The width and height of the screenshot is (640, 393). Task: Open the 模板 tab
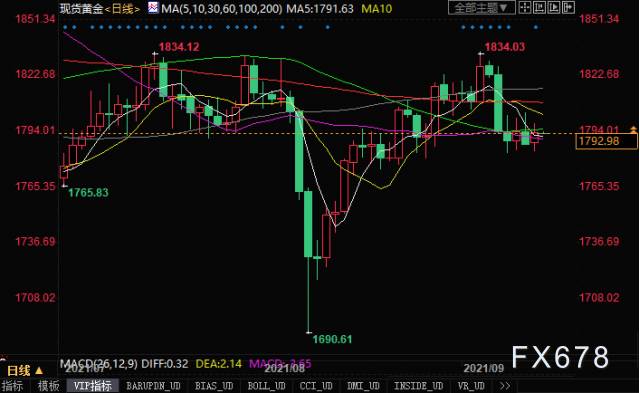pyautogui.click(x=48, y=386)
